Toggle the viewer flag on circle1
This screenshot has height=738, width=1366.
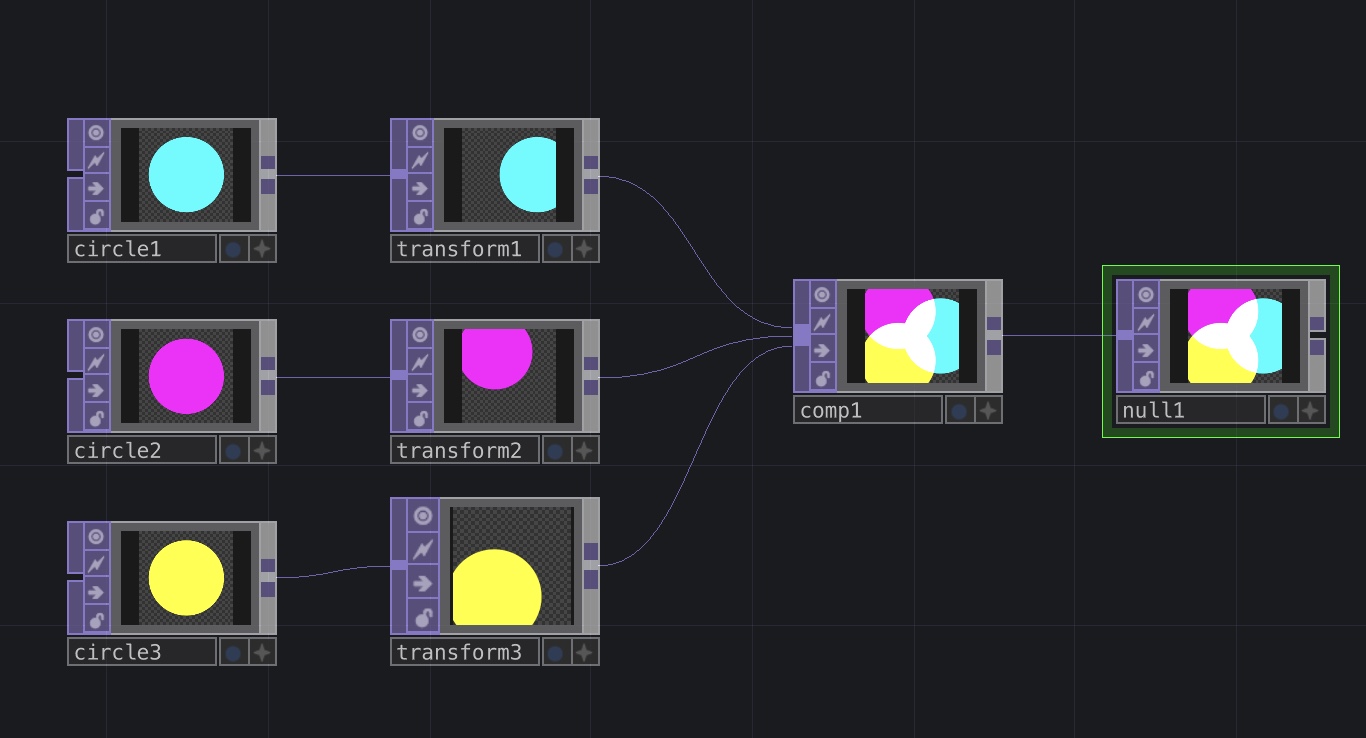97,133
